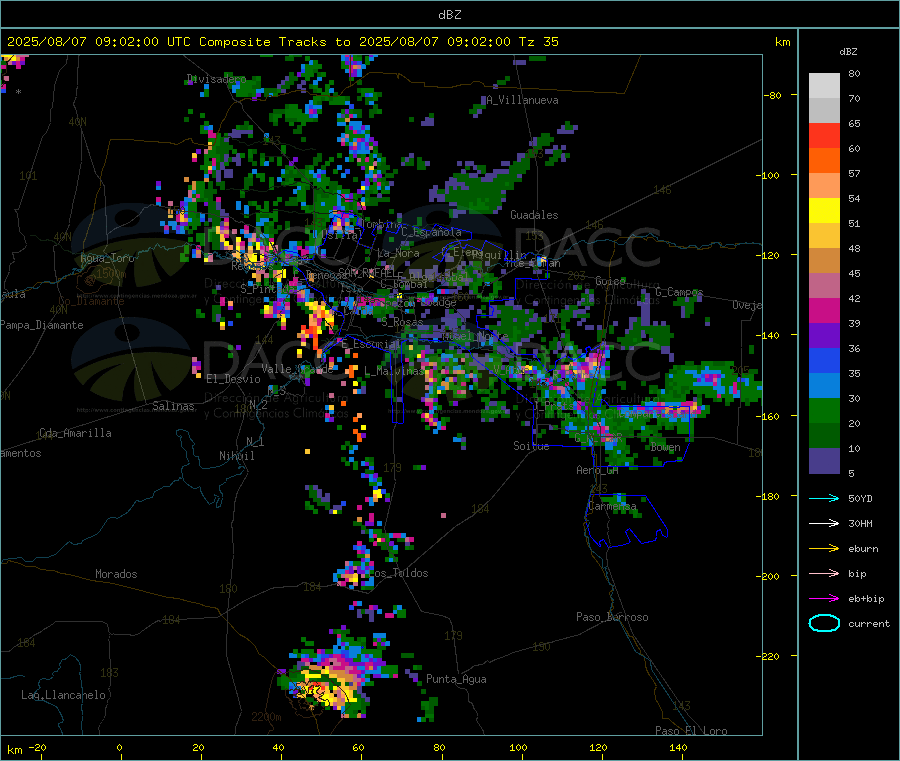Click the Paso_Barroso place label
Image resolution: width=900 pixels, height=761 pixels.
coord(612,617)
